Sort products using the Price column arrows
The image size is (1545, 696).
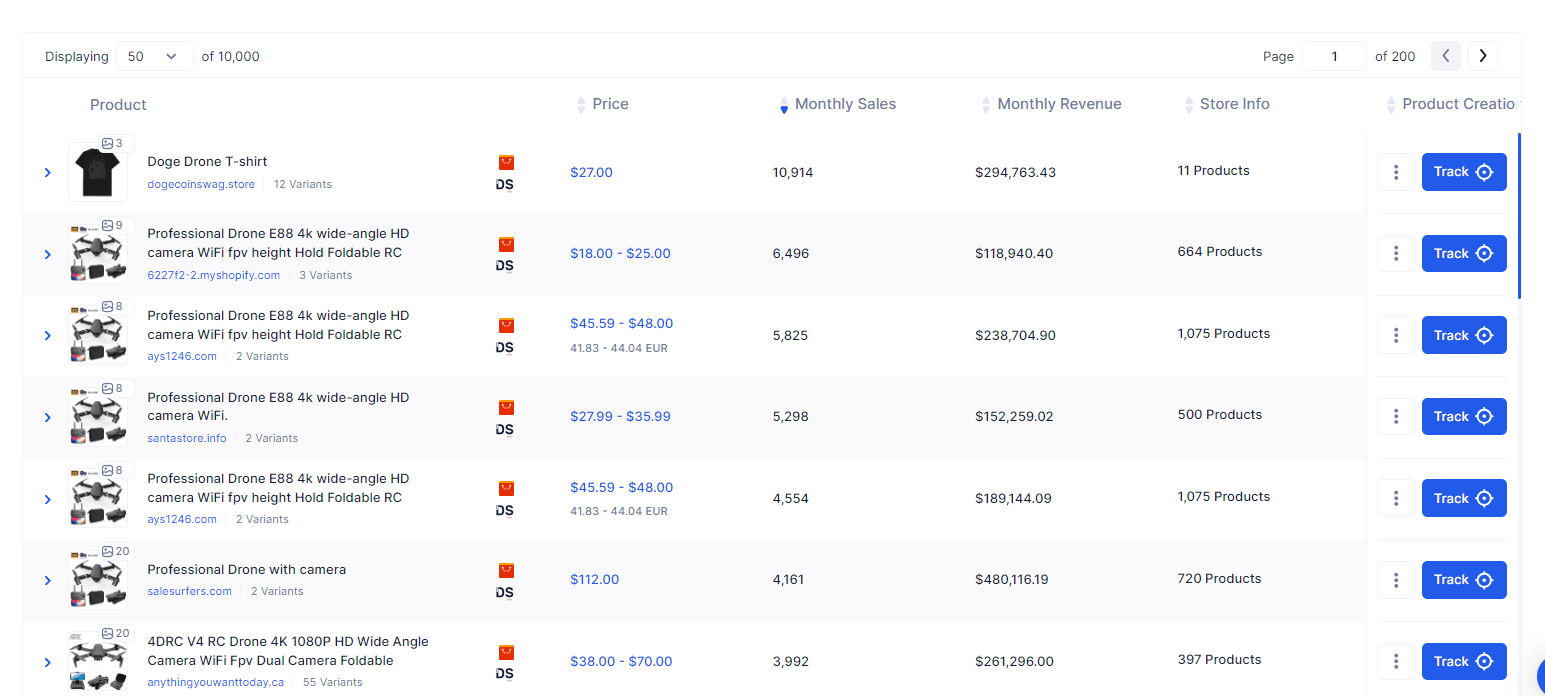581,104
